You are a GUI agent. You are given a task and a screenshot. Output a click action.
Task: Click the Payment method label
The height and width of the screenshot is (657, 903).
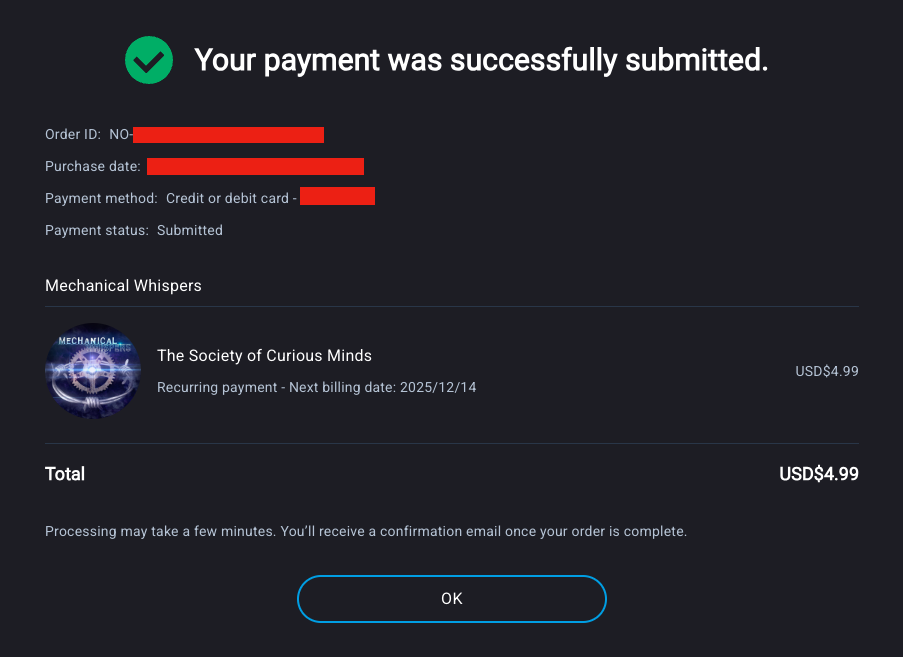[x=101, y=198]
